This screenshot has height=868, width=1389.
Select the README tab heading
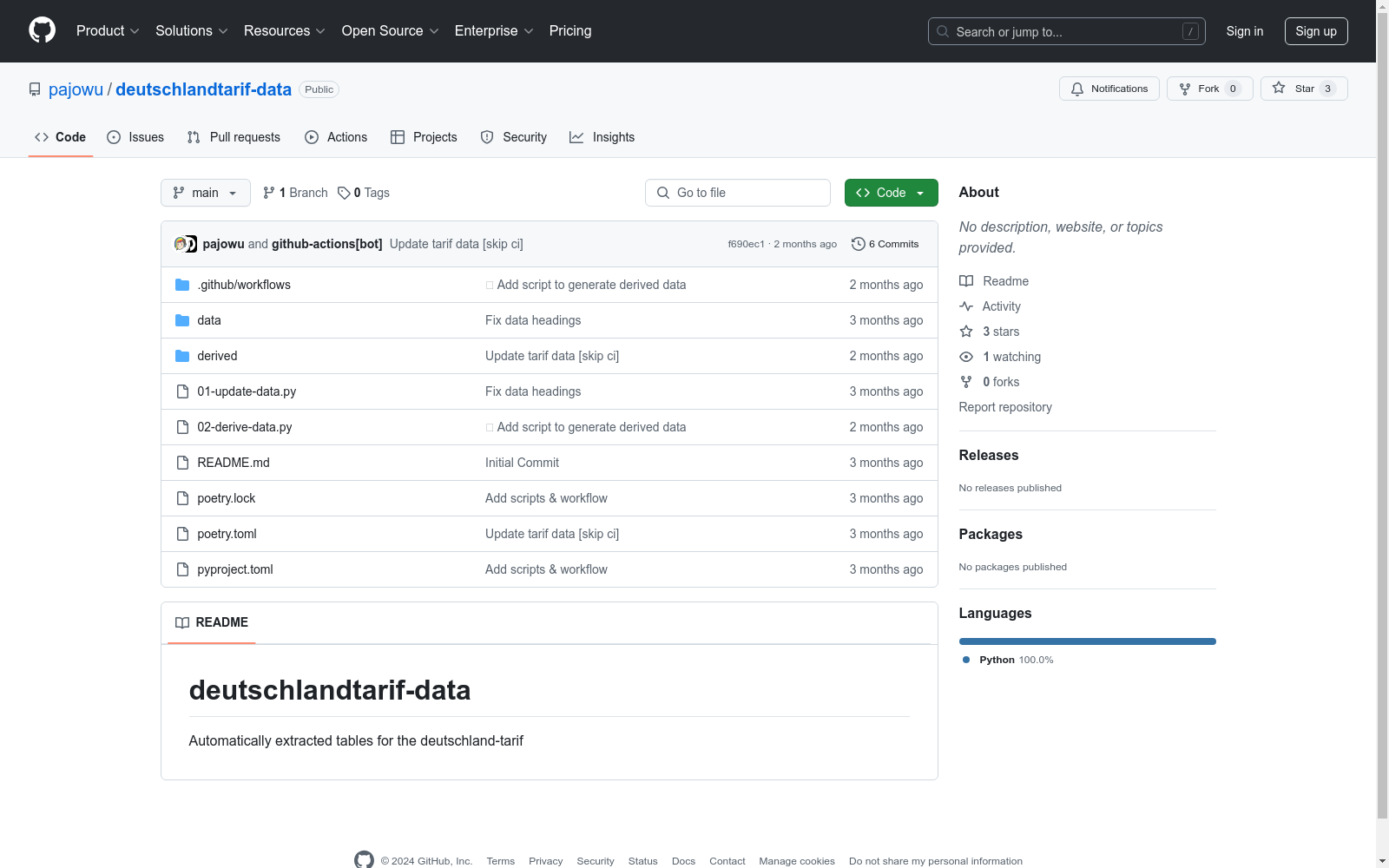click(212, 622)
